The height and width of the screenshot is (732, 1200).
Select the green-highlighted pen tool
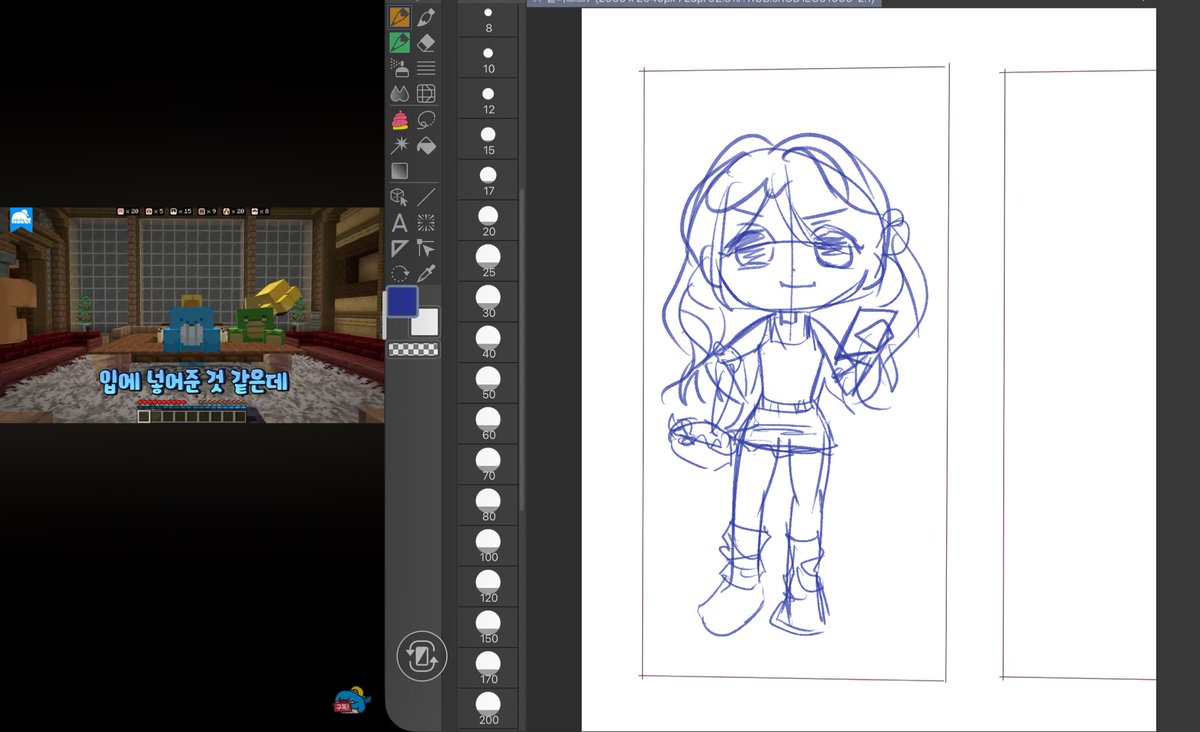[400, 43]
